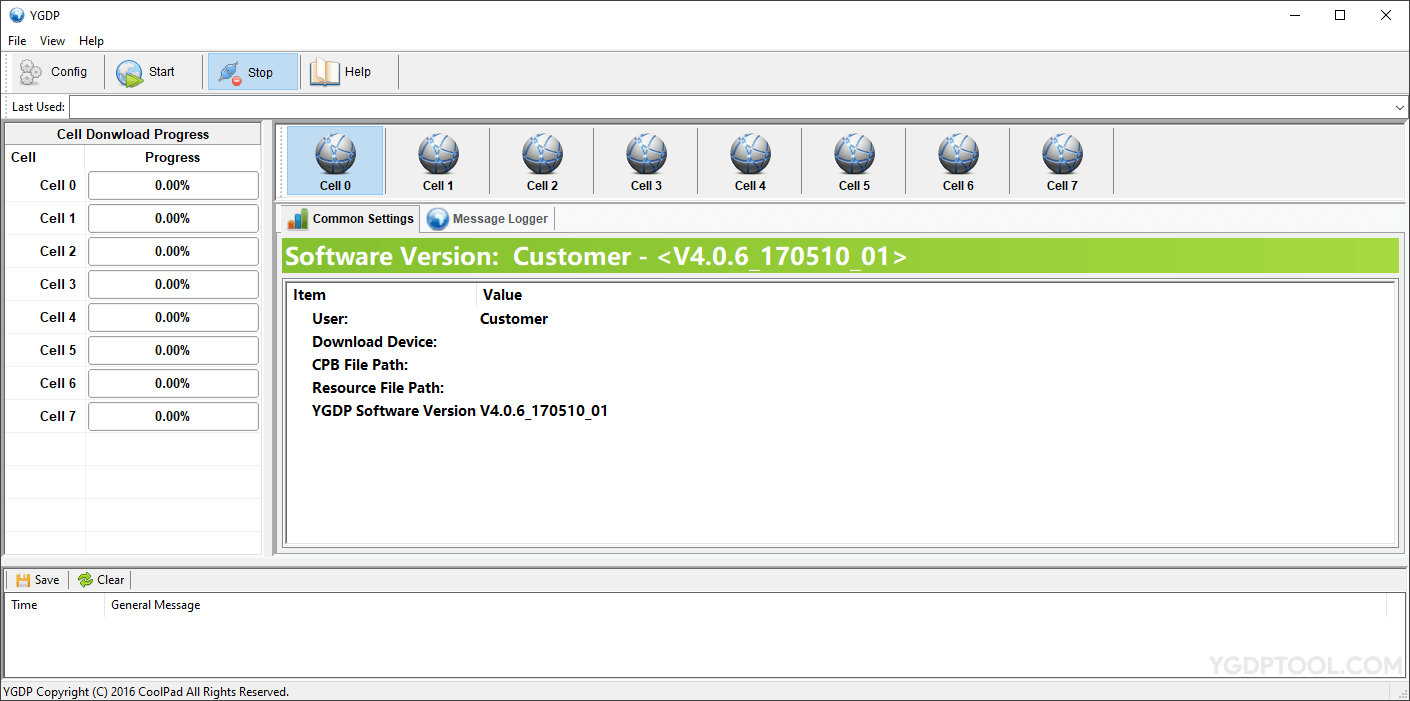Click the Cell 2 progress bar

[x=173, y=251]
